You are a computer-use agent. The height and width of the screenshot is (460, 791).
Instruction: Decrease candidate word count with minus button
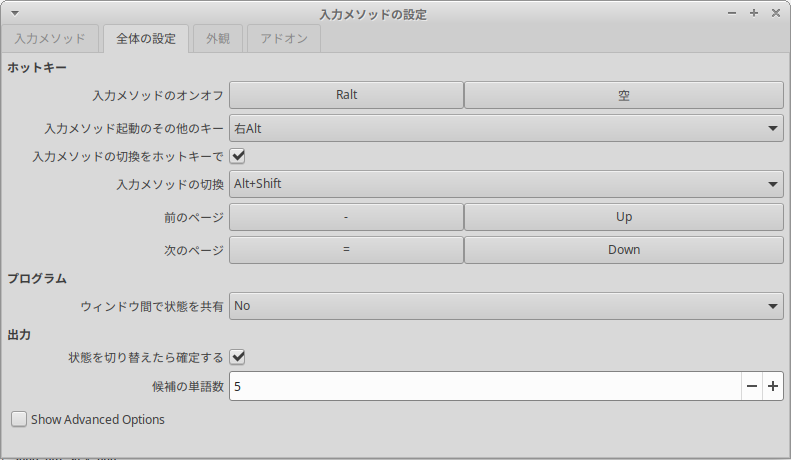coord(752,386)
